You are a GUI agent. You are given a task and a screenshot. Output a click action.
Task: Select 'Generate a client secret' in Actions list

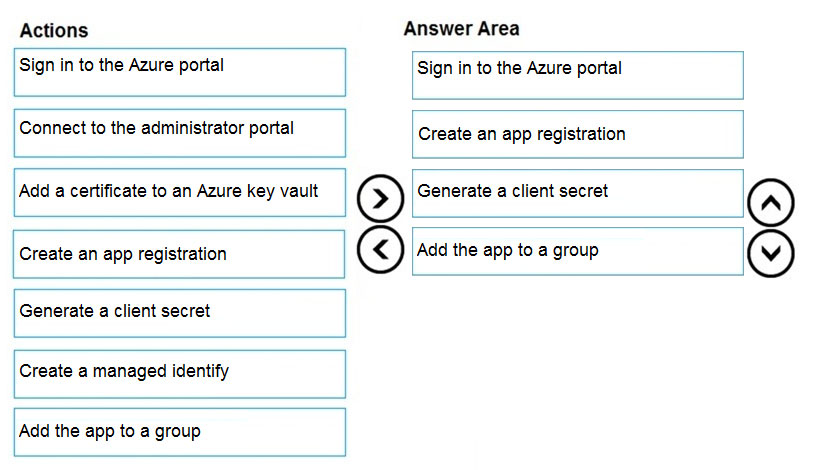click(x=180, y=313)
